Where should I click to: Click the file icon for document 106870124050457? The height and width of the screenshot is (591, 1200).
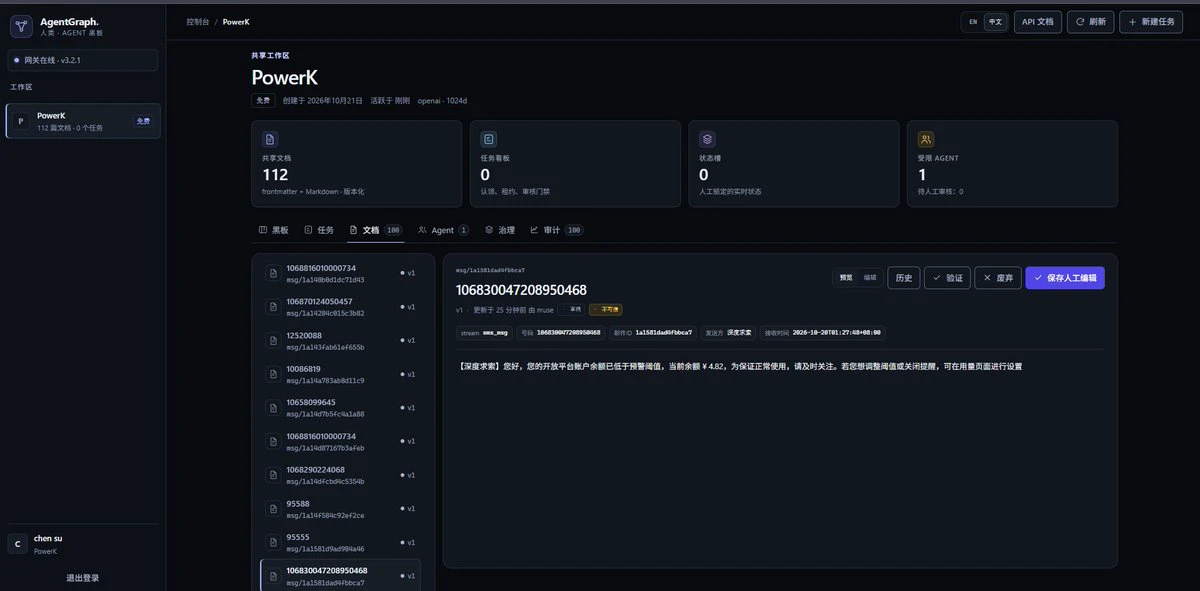tap(272, 306)
